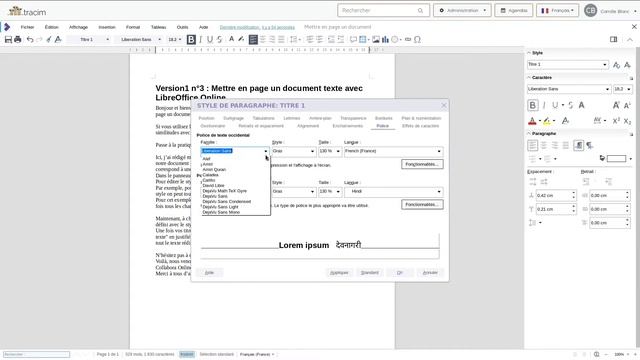Viewport: 640px width, 360px height.
Task: Click the Insert table icon
Action: (362, 40)
